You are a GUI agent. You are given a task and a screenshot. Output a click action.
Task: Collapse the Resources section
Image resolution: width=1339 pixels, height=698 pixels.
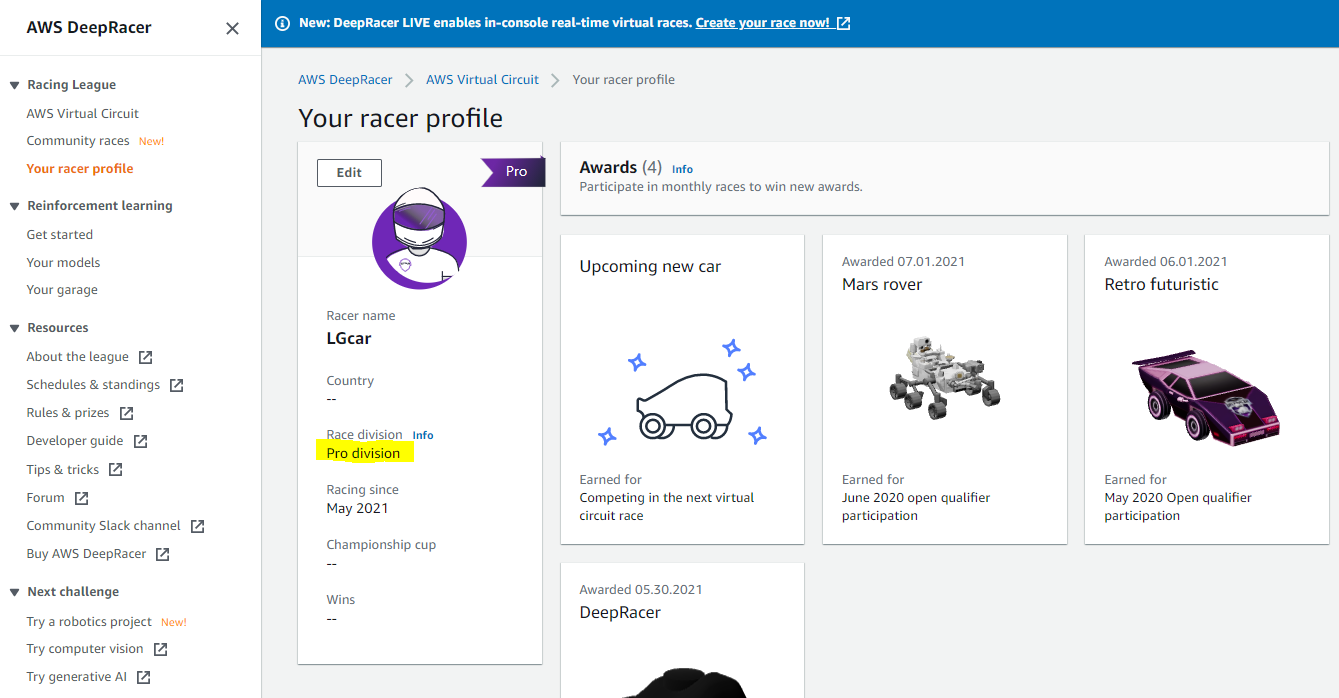(15, 328)
